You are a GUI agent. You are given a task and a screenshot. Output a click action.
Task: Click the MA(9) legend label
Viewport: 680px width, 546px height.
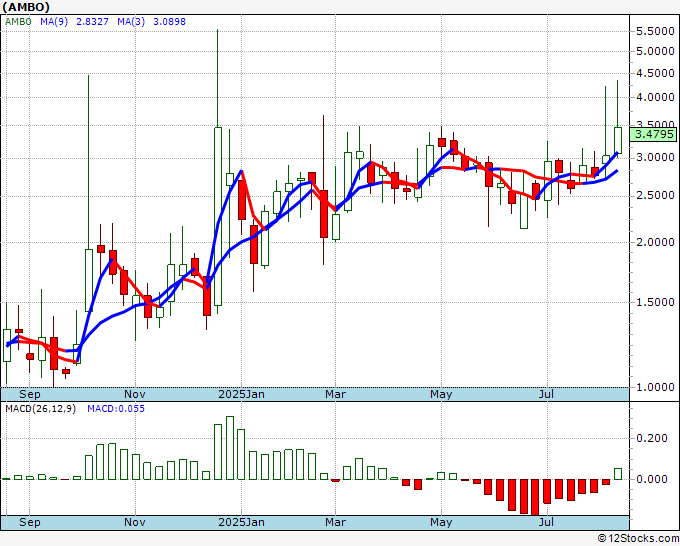point(54,22)
